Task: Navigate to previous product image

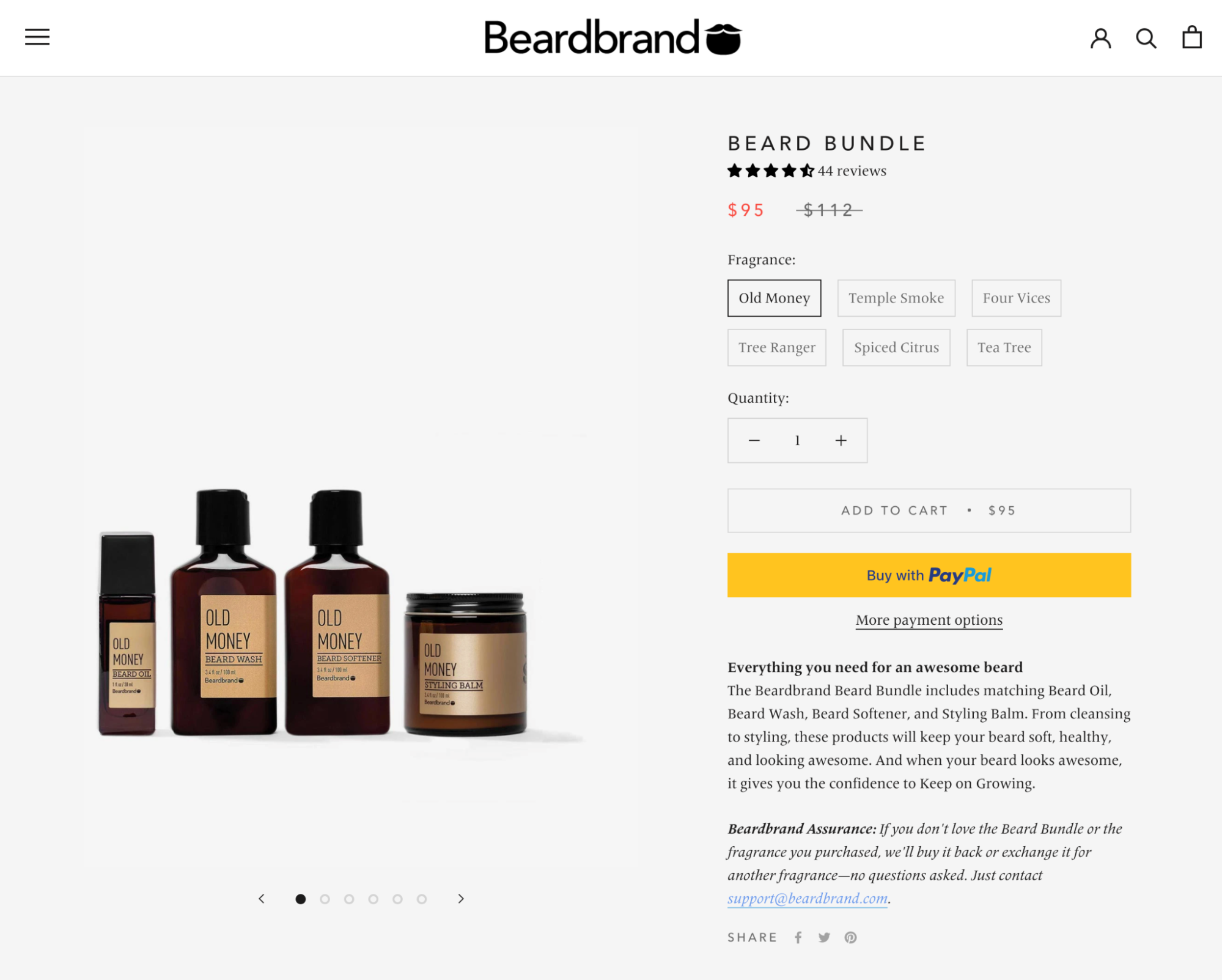Action: pyautogui.click(x=261, y=898)
